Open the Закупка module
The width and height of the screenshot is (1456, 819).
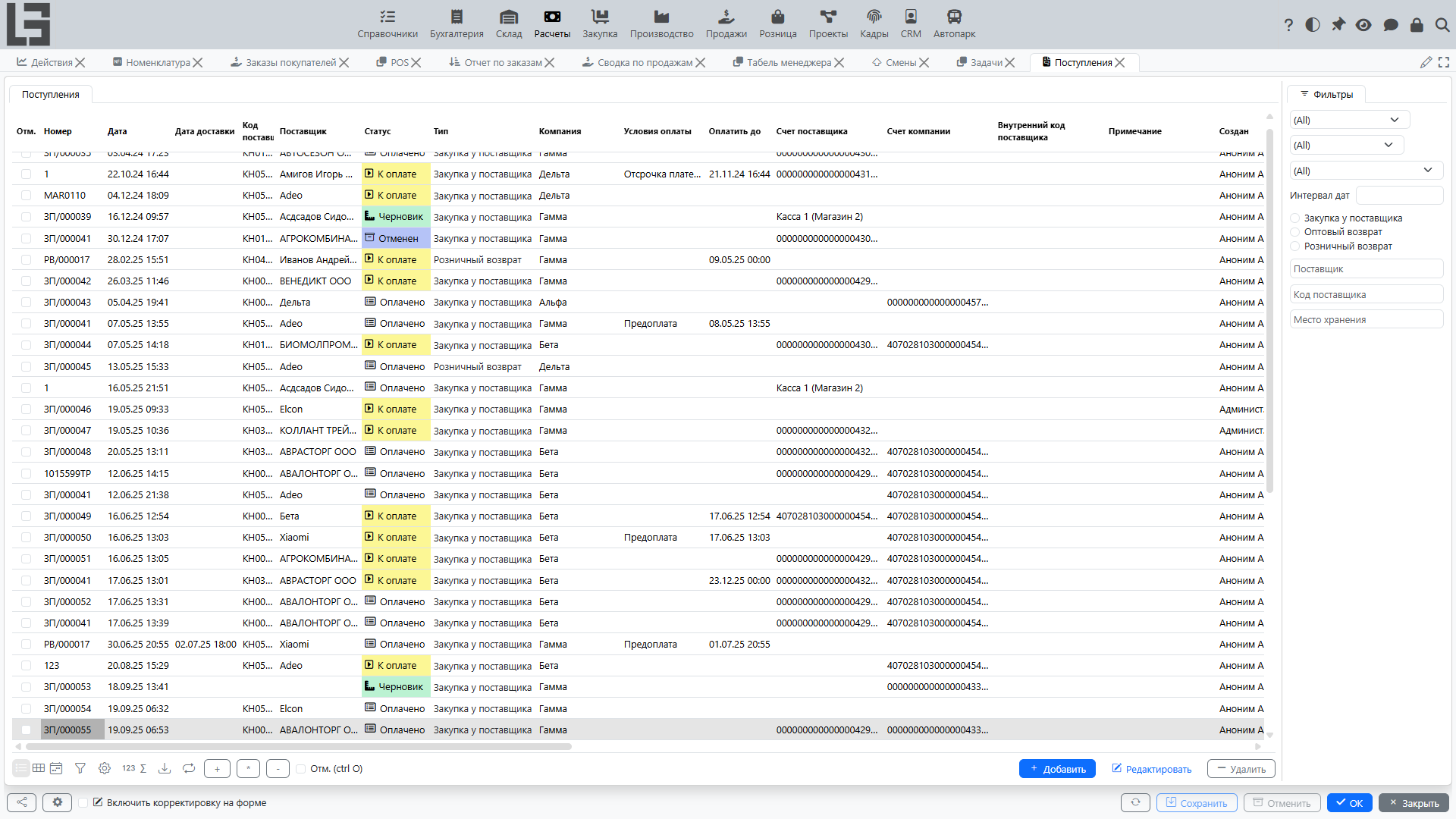pyautogui.click(x=600, y=24)
